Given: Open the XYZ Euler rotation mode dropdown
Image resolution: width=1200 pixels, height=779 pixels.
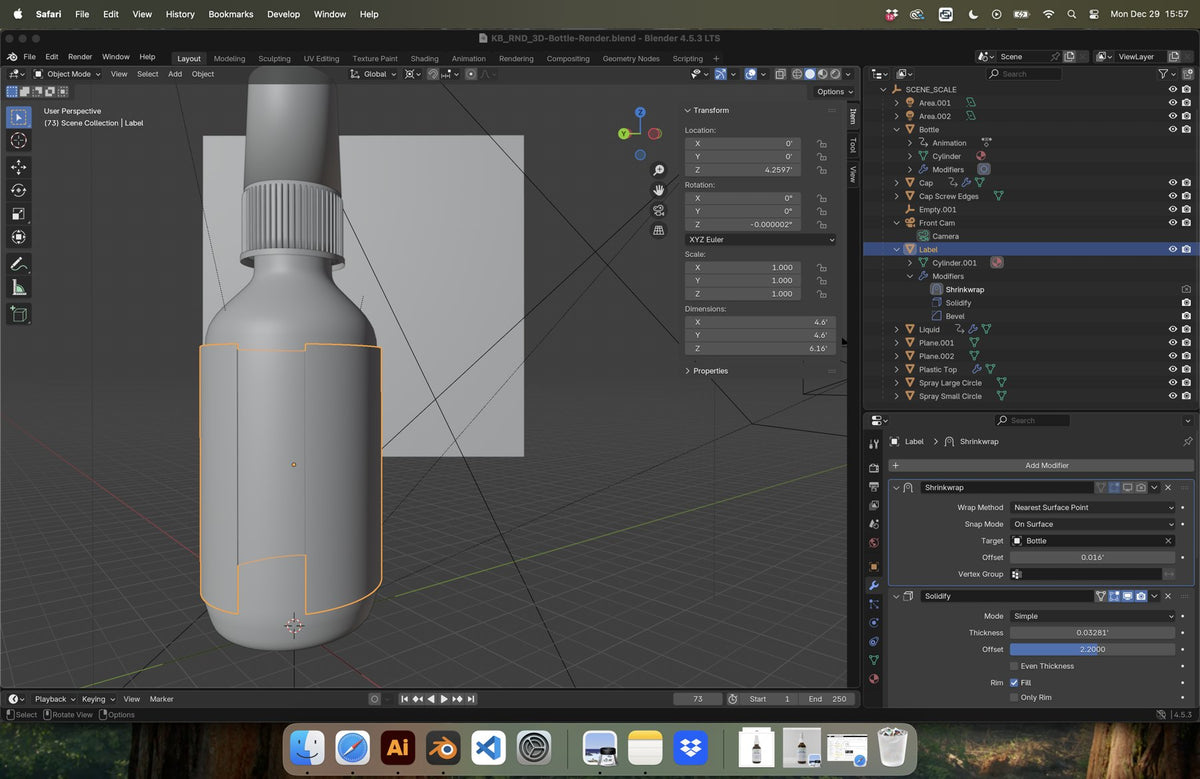Looking at the screenshot, I should 761,240.
